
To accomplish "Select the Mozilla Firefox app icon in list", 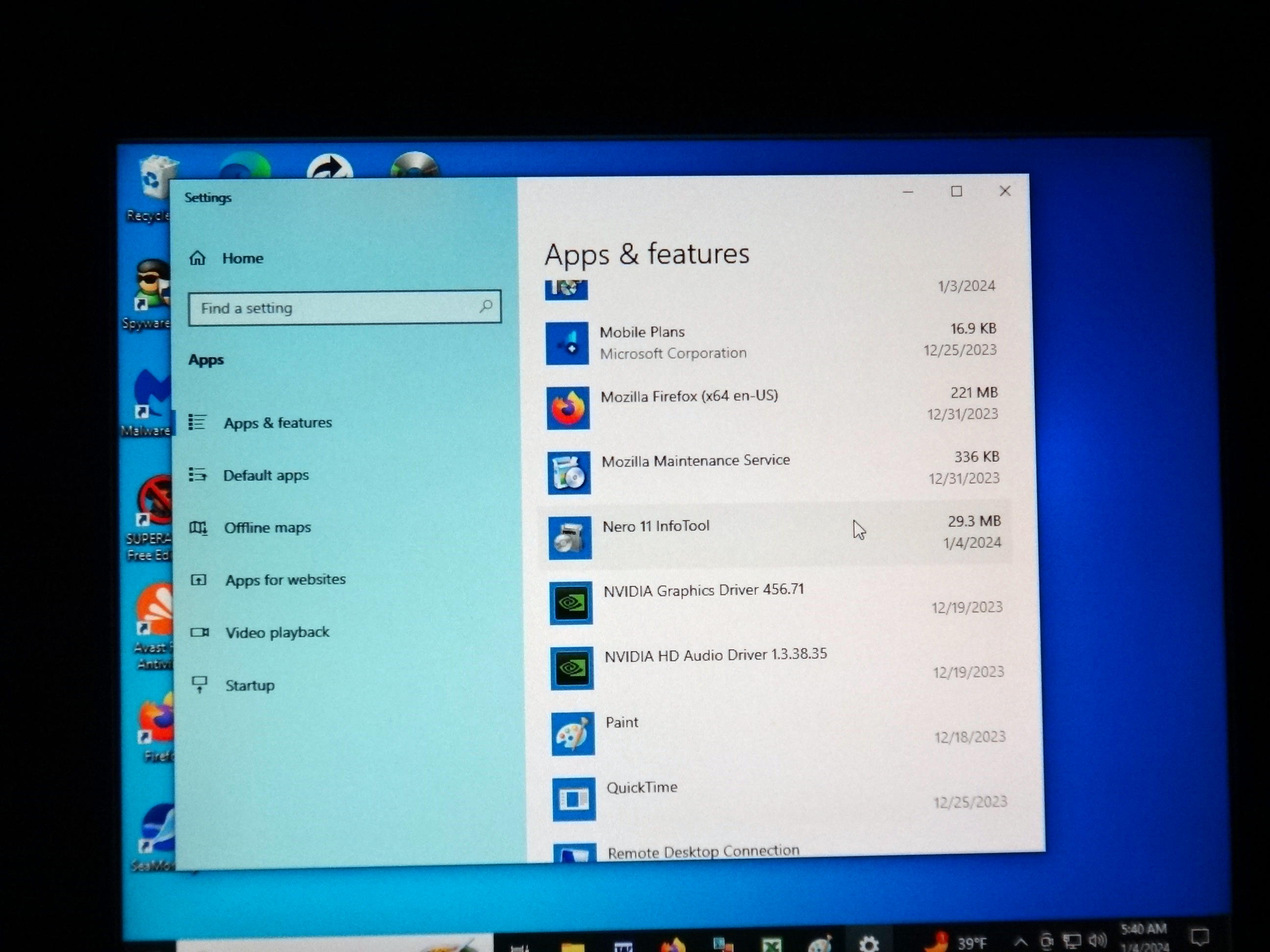I will tap(568, 408).
